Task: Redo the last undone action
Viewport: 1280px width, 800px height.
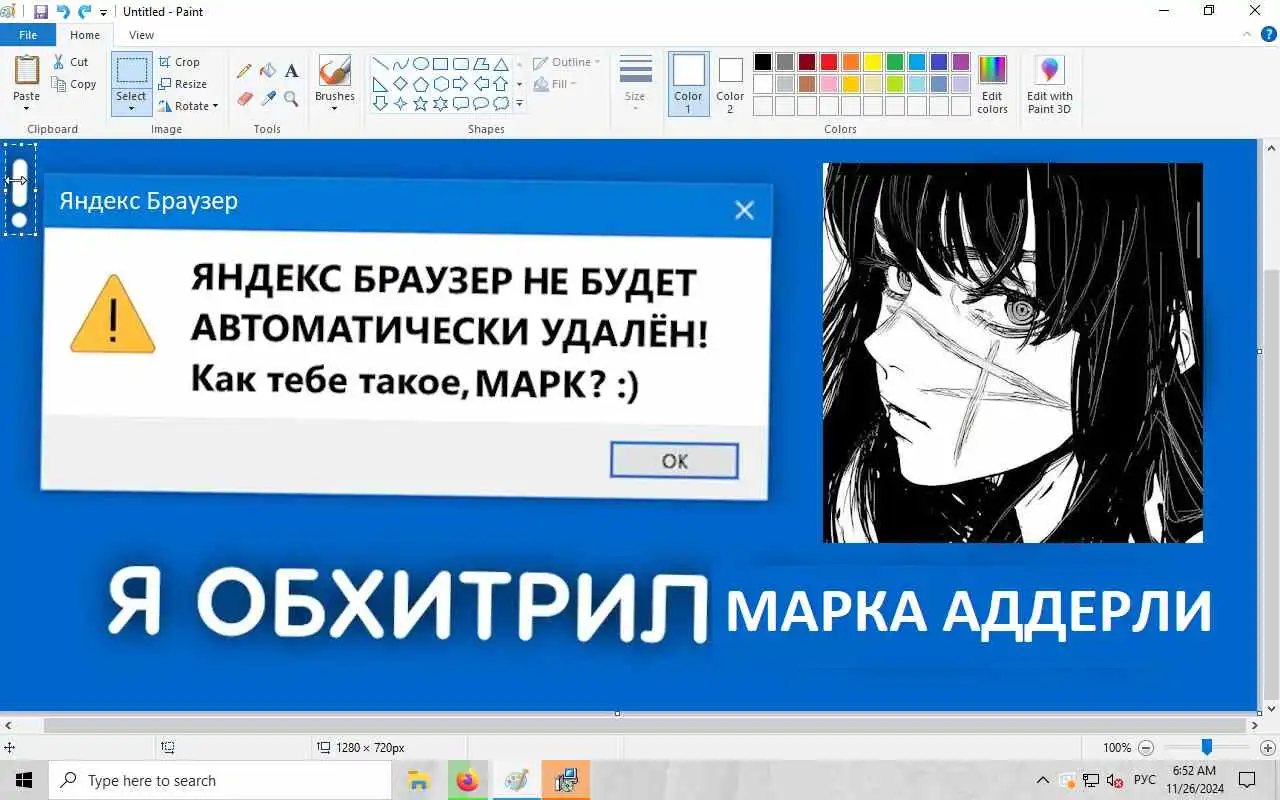Action: (85, 12)
